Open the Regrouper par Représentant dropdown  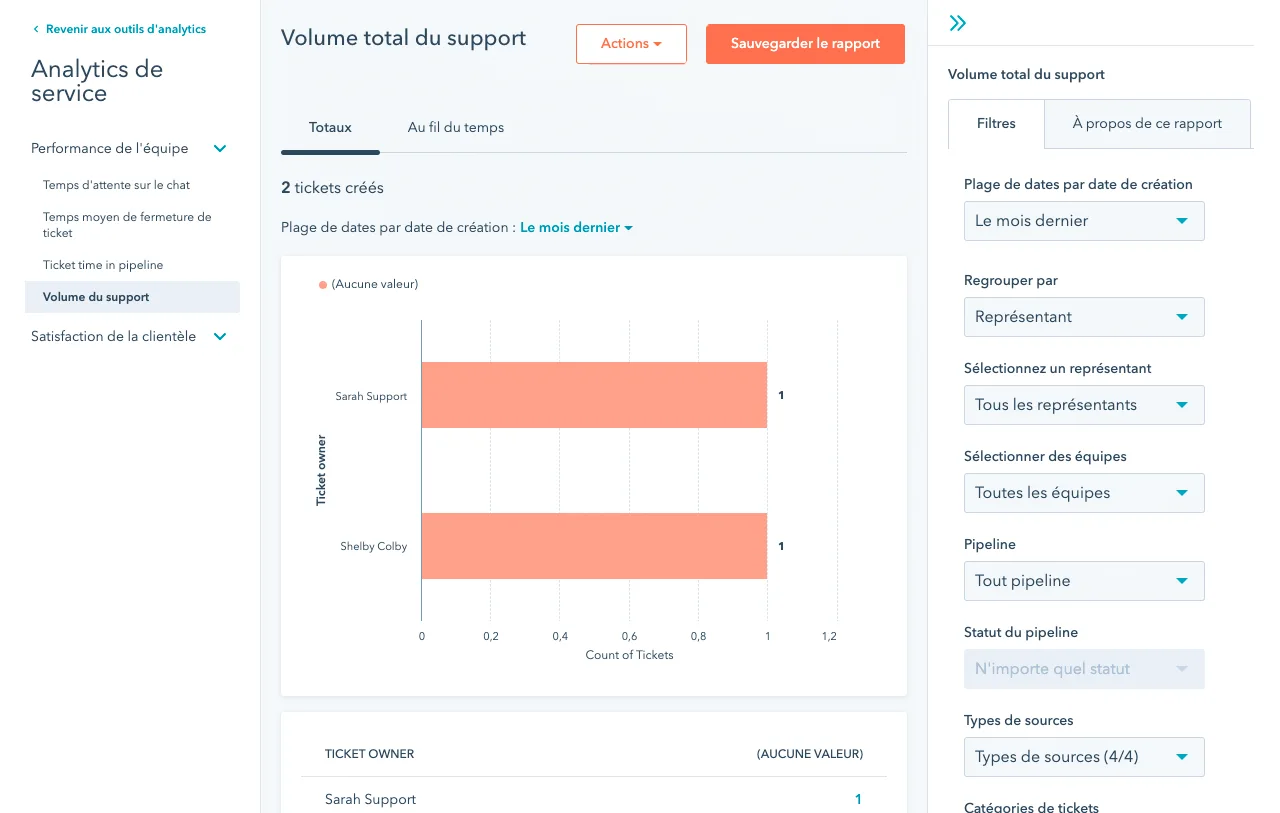pos(1083,317)
